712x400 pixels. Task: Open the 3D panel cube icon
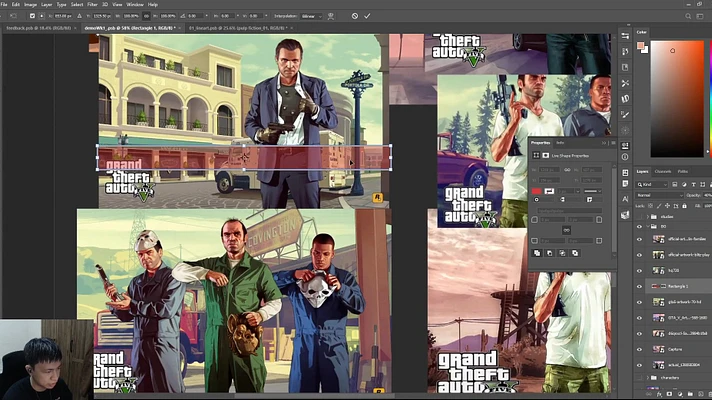625,215
